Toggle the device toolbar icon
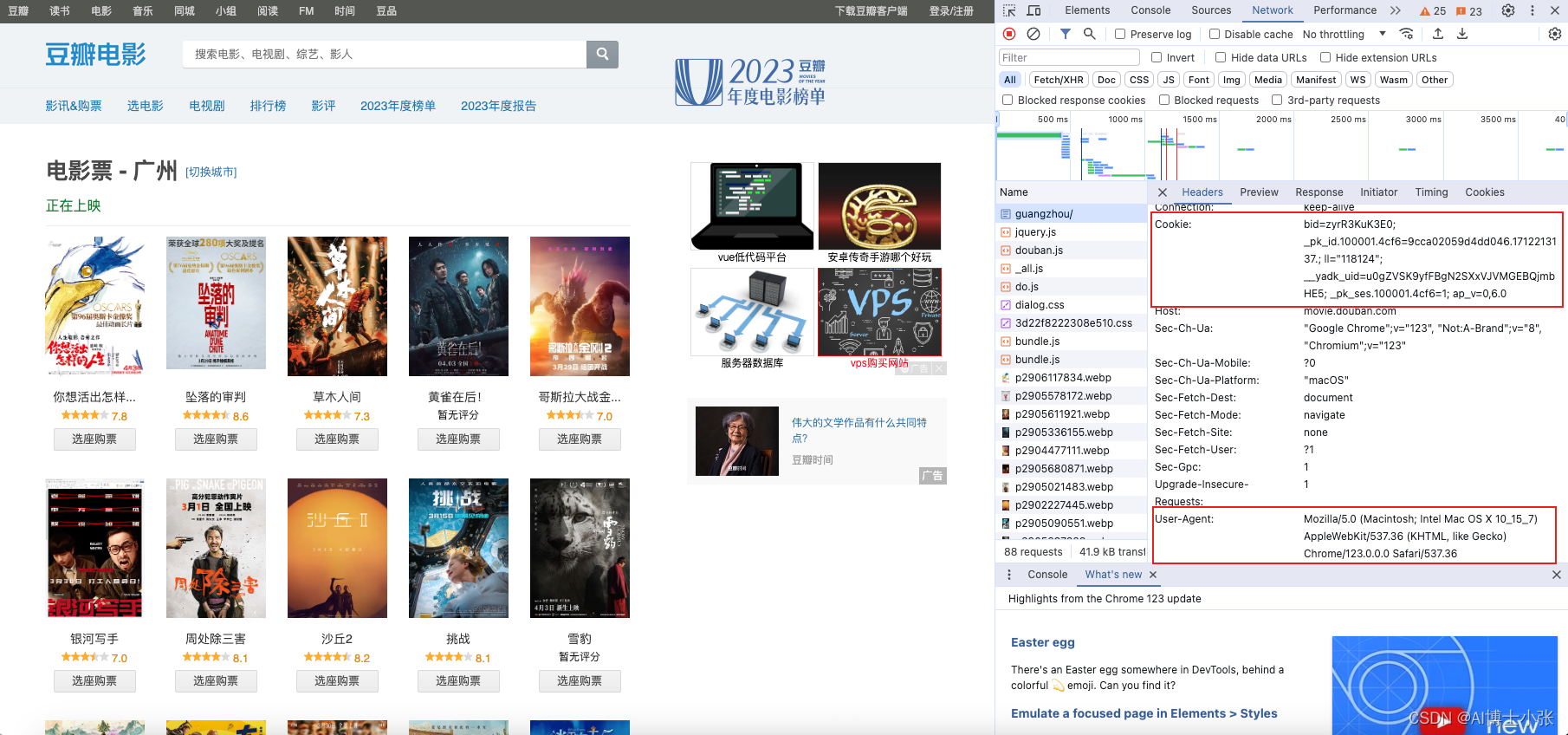The image size is (1568, 735). pyautogui.click(x=1033, y=10)
